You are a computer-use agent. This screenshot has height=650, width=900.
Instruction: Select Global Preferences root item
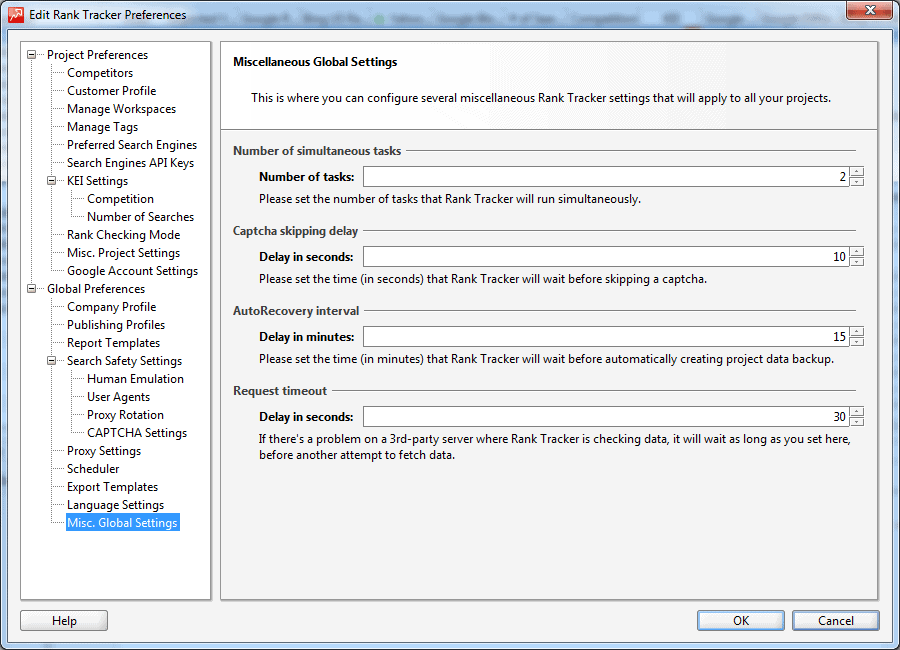coord(96,289)
